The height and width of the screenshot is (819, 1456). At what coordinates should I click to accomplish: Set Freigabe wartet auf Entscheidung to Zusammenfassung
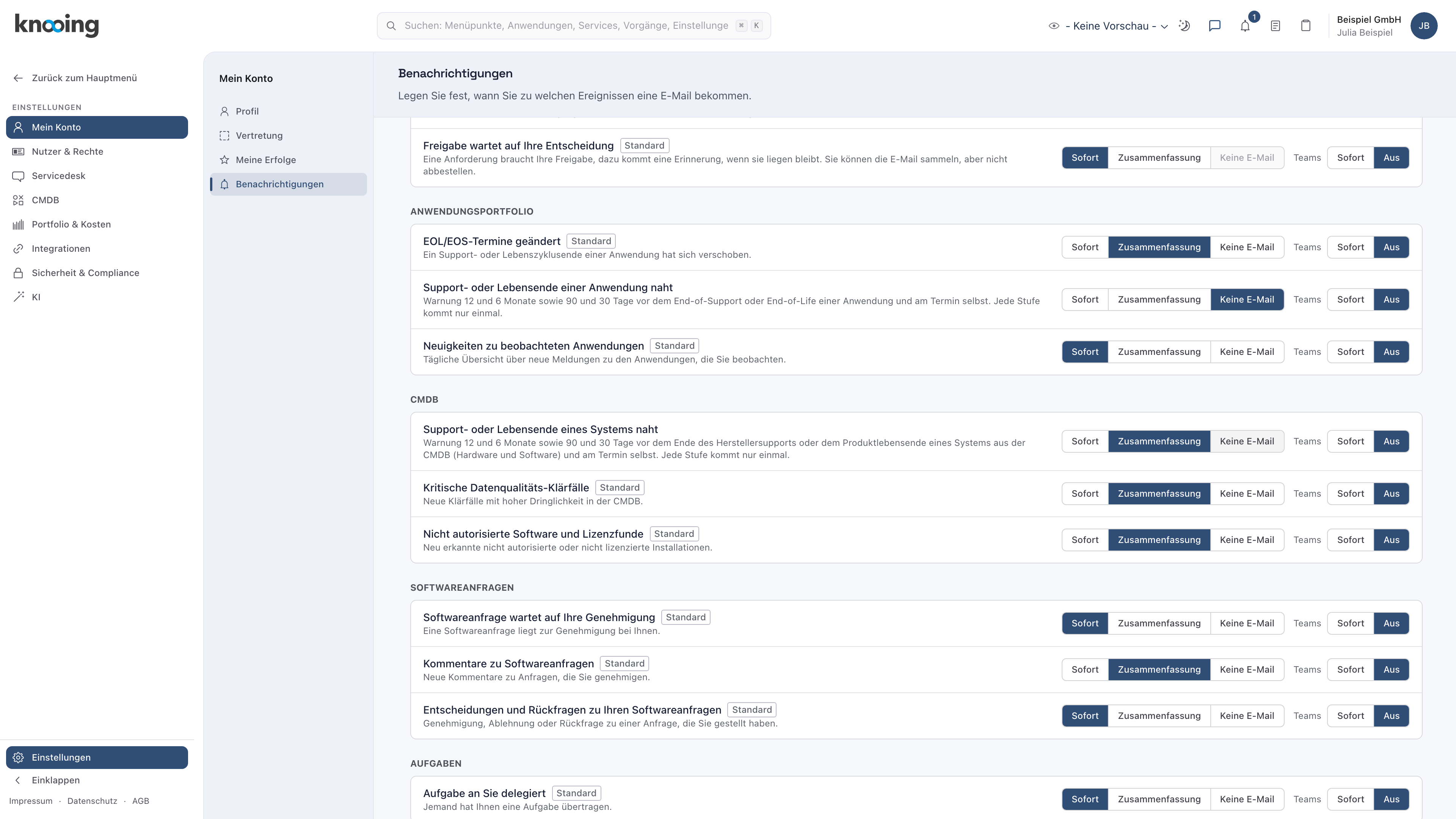(x=1159, y=158)
